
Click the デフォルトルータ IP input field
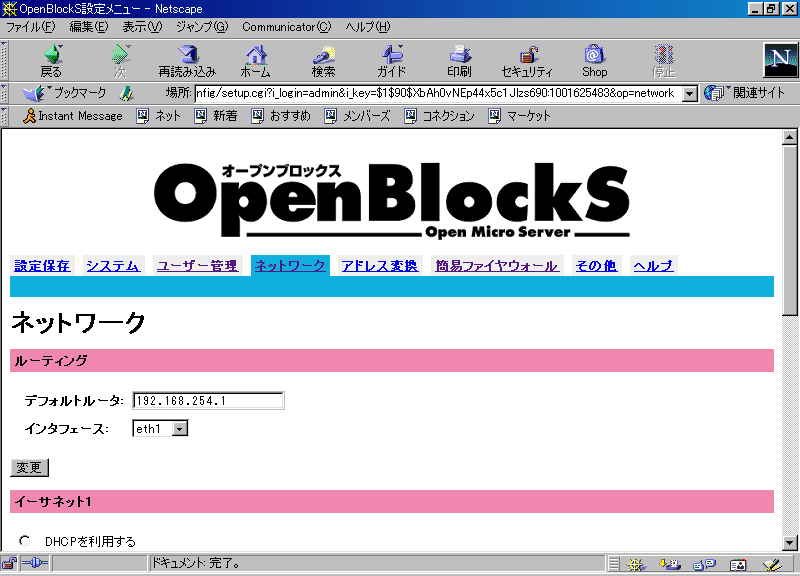point(208,400)
